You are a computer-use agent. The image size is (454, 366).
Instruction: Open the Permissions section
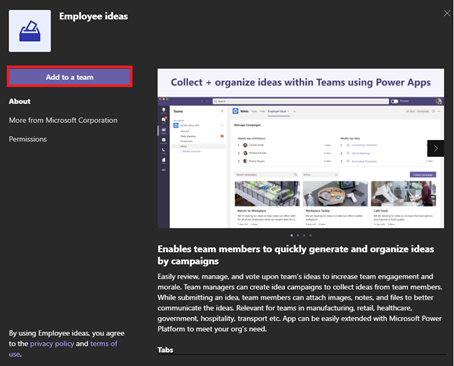[28, 139]
